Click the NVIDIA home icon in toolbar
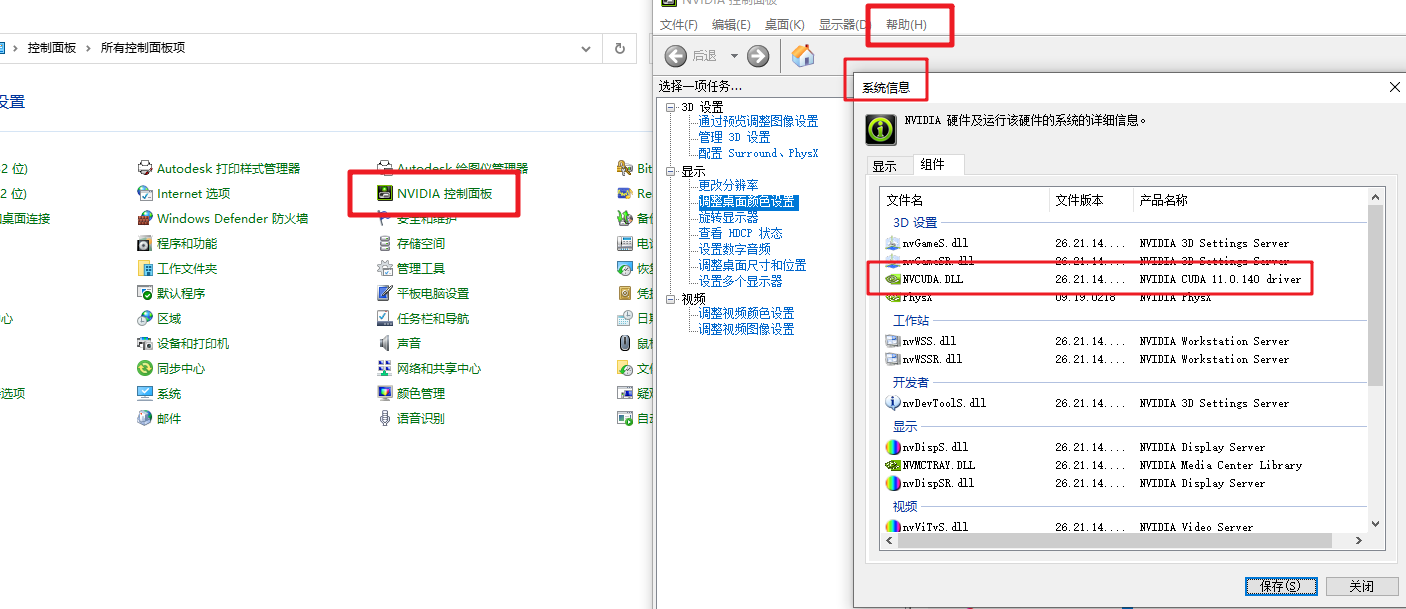The width and height of the screenshot is (1406, 609). 803,56
